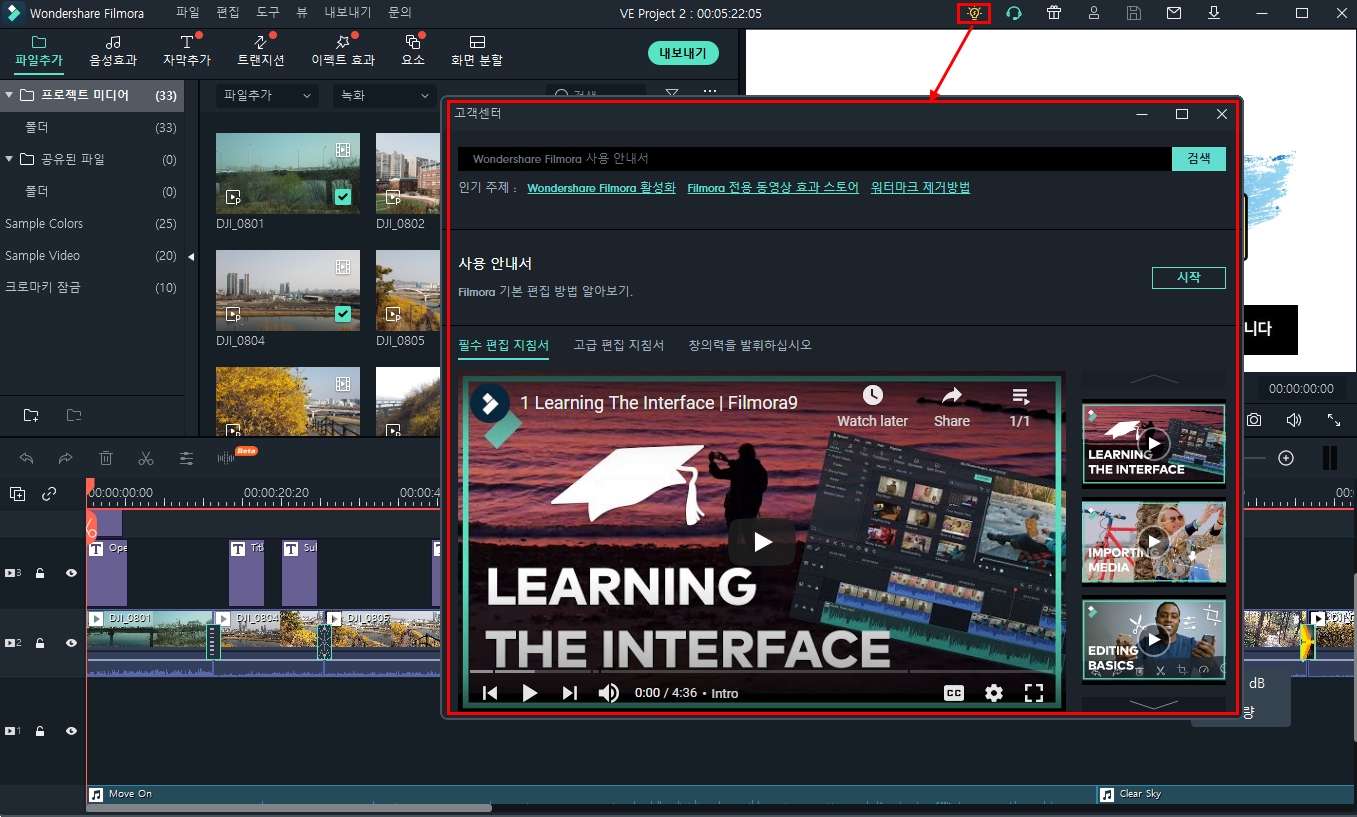Click the trash delete icon
Image resolution: width=1357 pixels, height=817 pixels.
[106, 458]
